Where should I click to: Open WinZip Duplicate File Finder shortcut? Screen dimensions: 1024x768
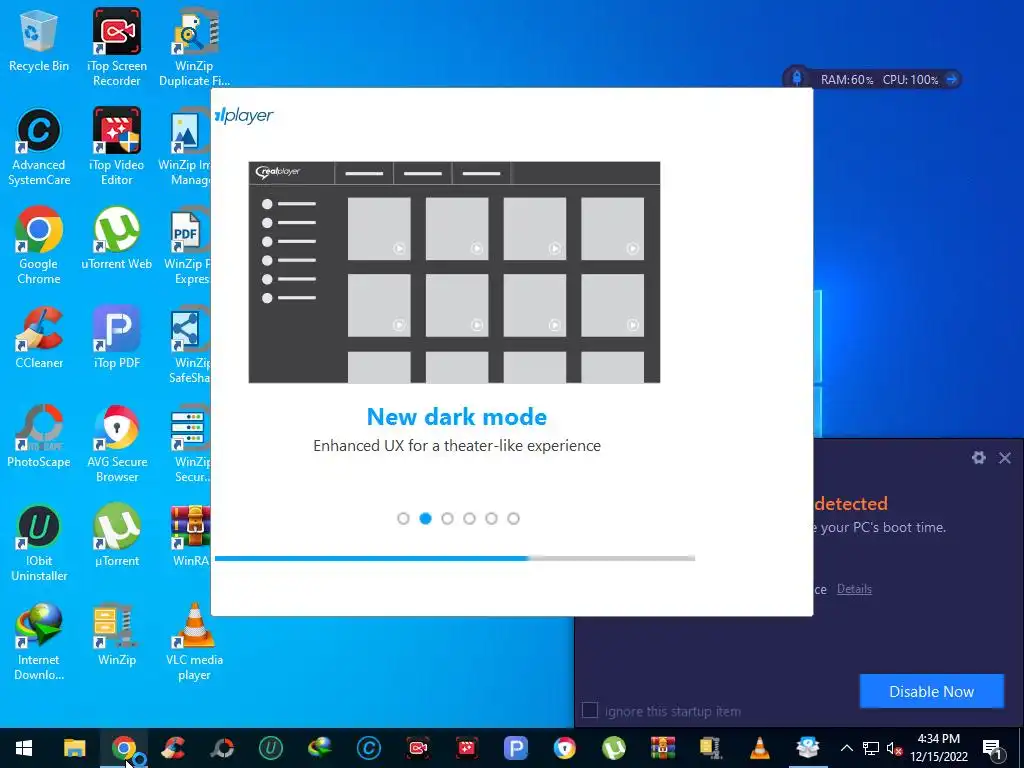[x=194, y=47]
